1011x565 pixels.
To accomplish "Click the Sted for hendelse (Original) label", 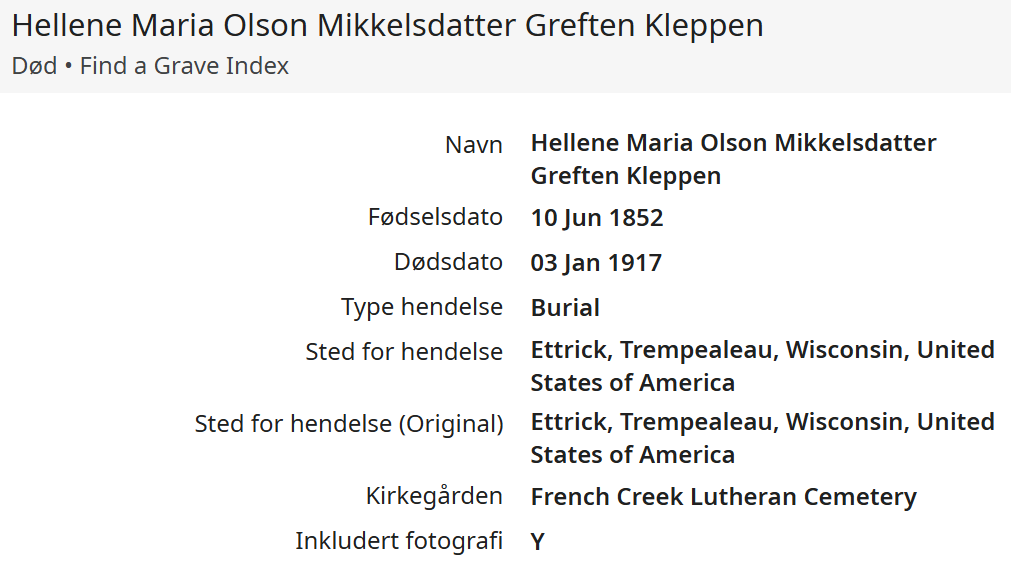I will tap(348, 424).
